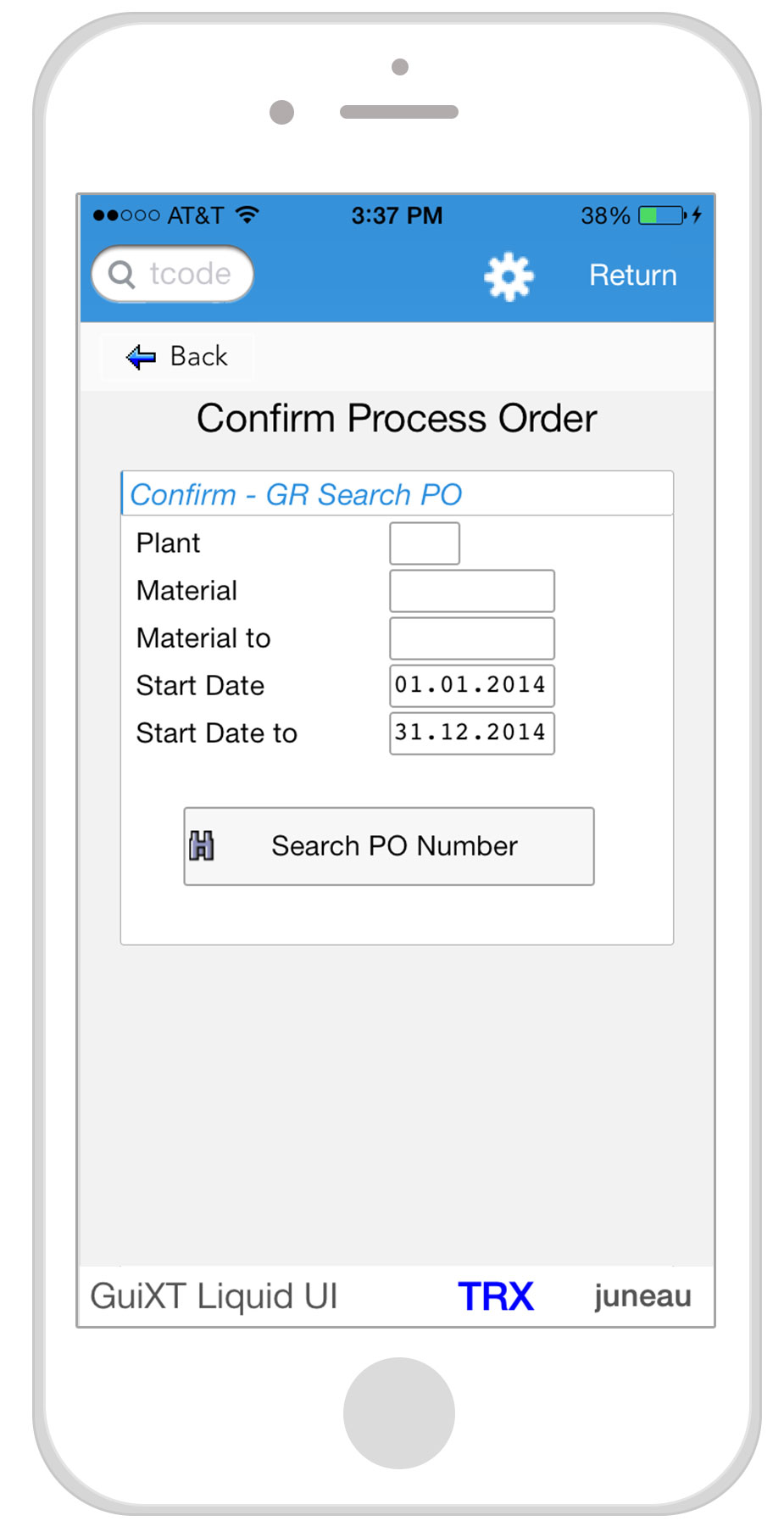
Task: Tap the battery indicator icon
Action: pyautogui.click(x=662, y=215)
